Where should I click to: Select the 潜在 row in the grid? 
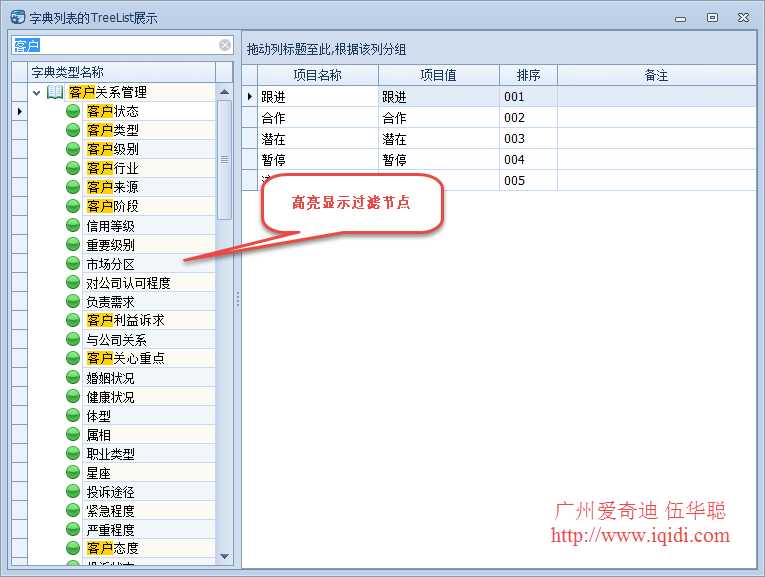(499, 139)
